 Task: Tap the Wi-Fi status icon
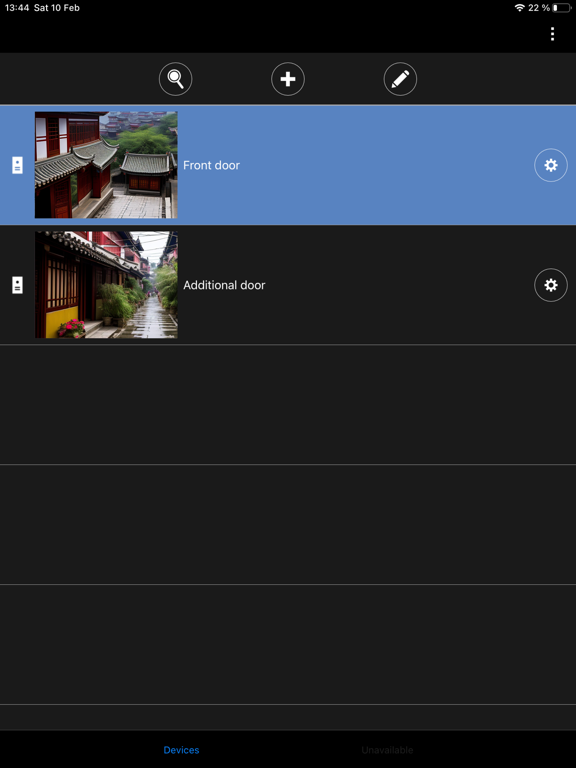coord(520,8)
